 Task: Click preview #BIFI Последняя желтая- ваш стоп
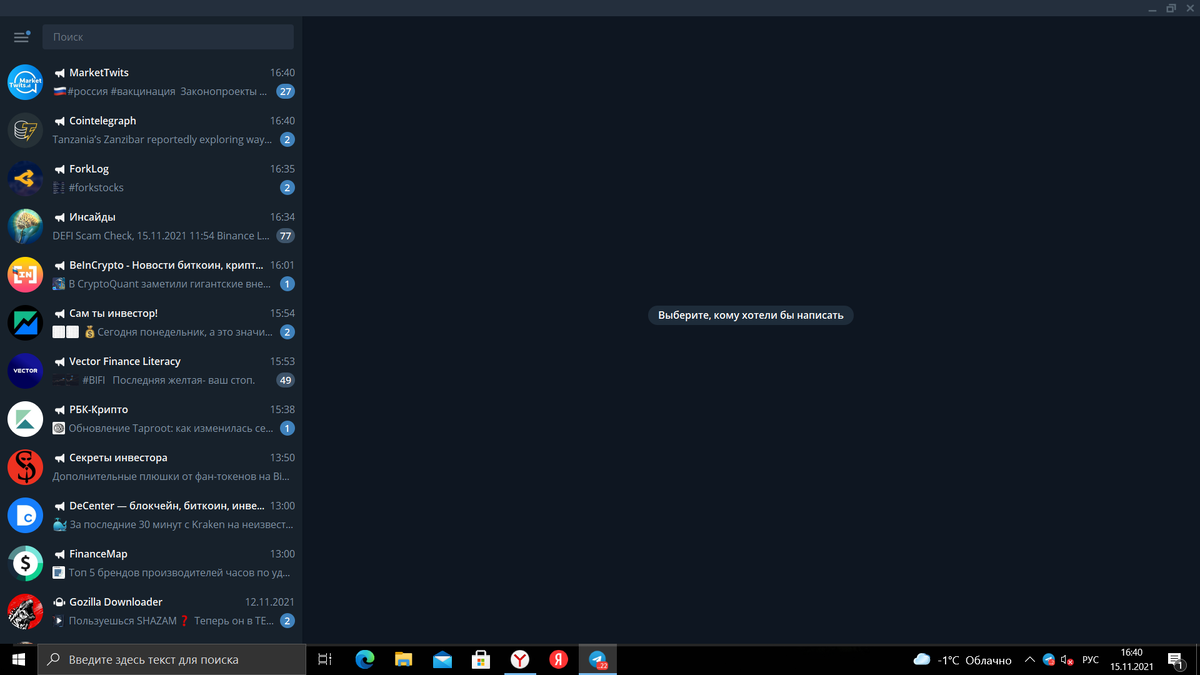tap(168, 380)
